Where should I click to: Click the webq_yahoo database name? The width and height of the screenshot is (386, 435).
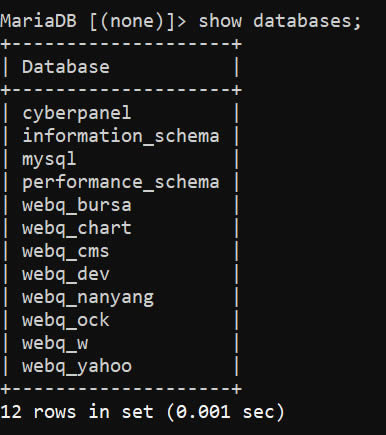[77, 367]
